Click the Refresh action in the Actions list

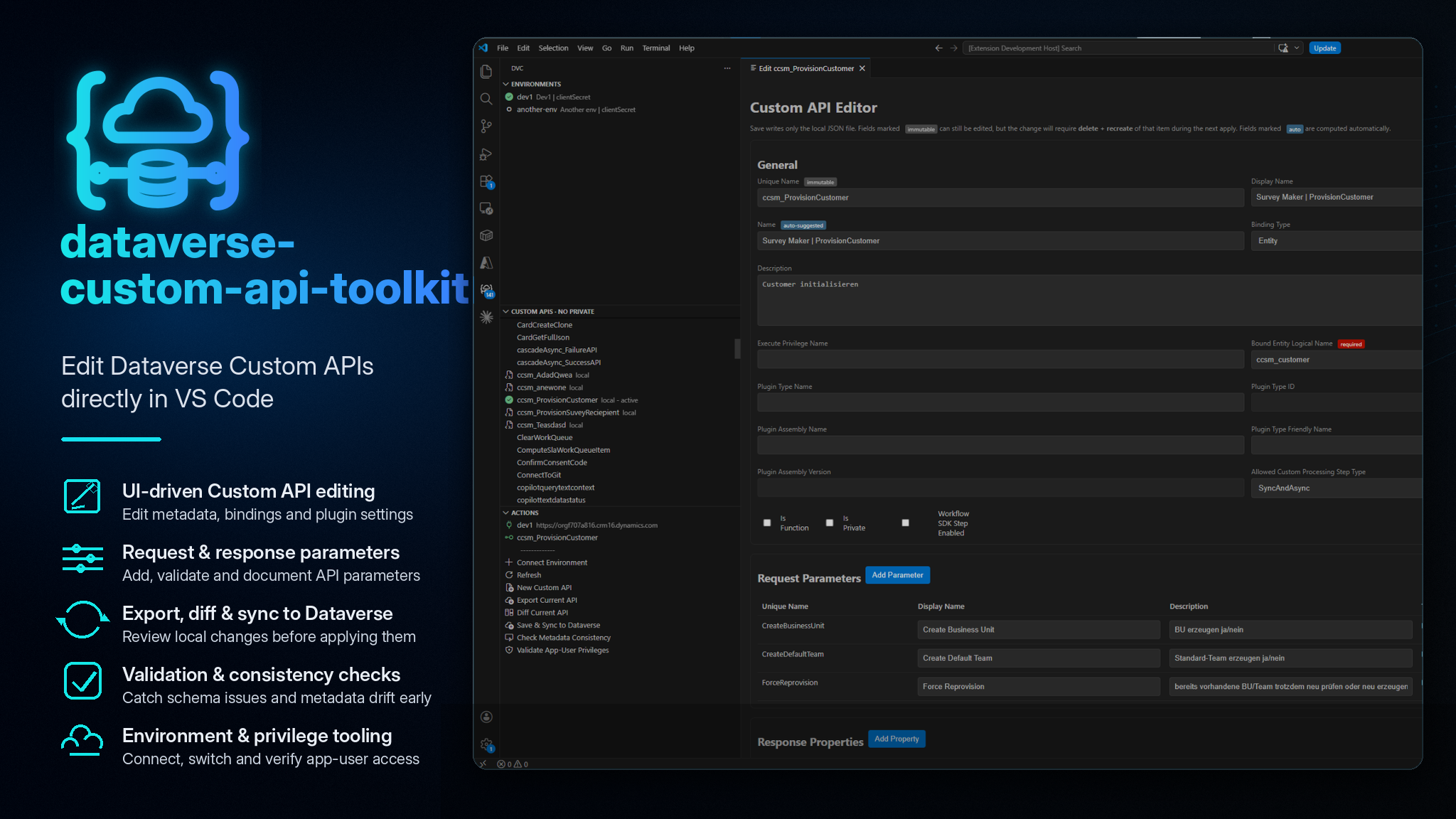pyautogui.click(x=528, y=575)
